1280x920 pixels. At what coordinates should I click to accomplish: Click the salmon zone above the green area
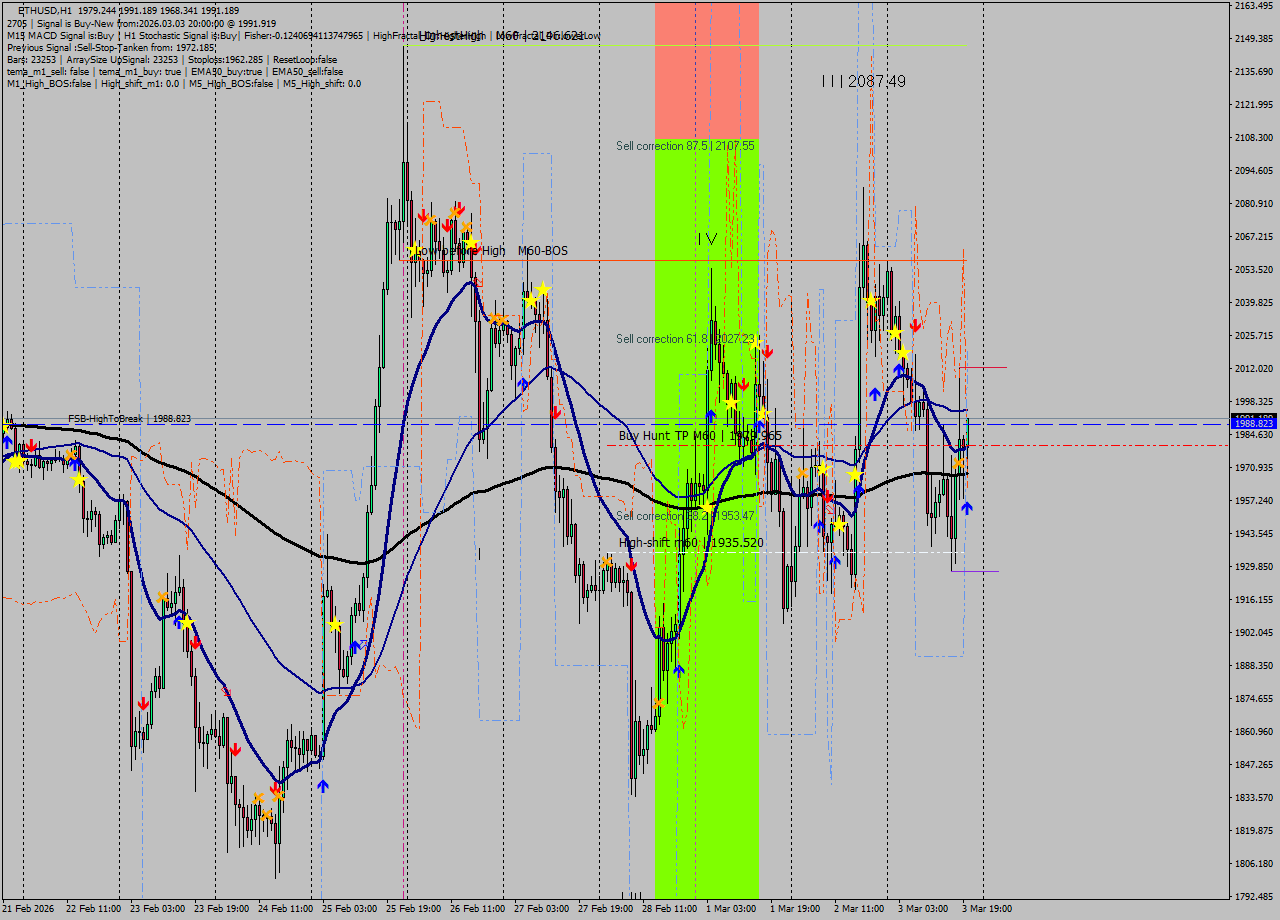point(705,70)
